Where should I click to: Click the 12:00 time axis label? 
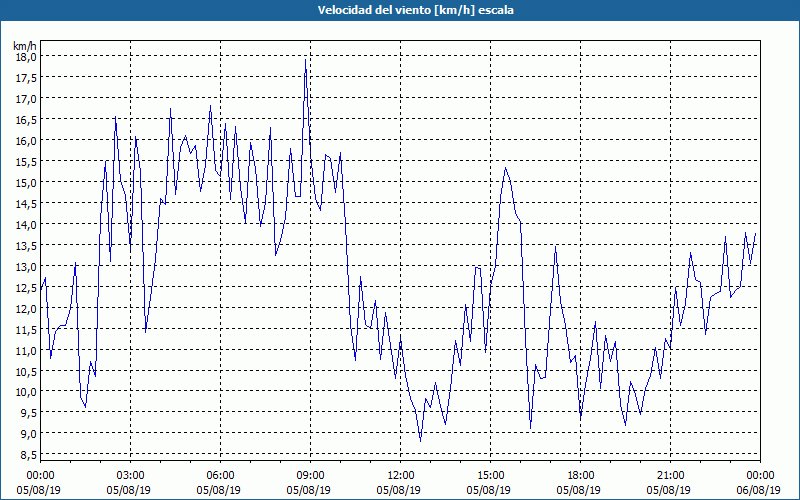(x=401, y=475)
